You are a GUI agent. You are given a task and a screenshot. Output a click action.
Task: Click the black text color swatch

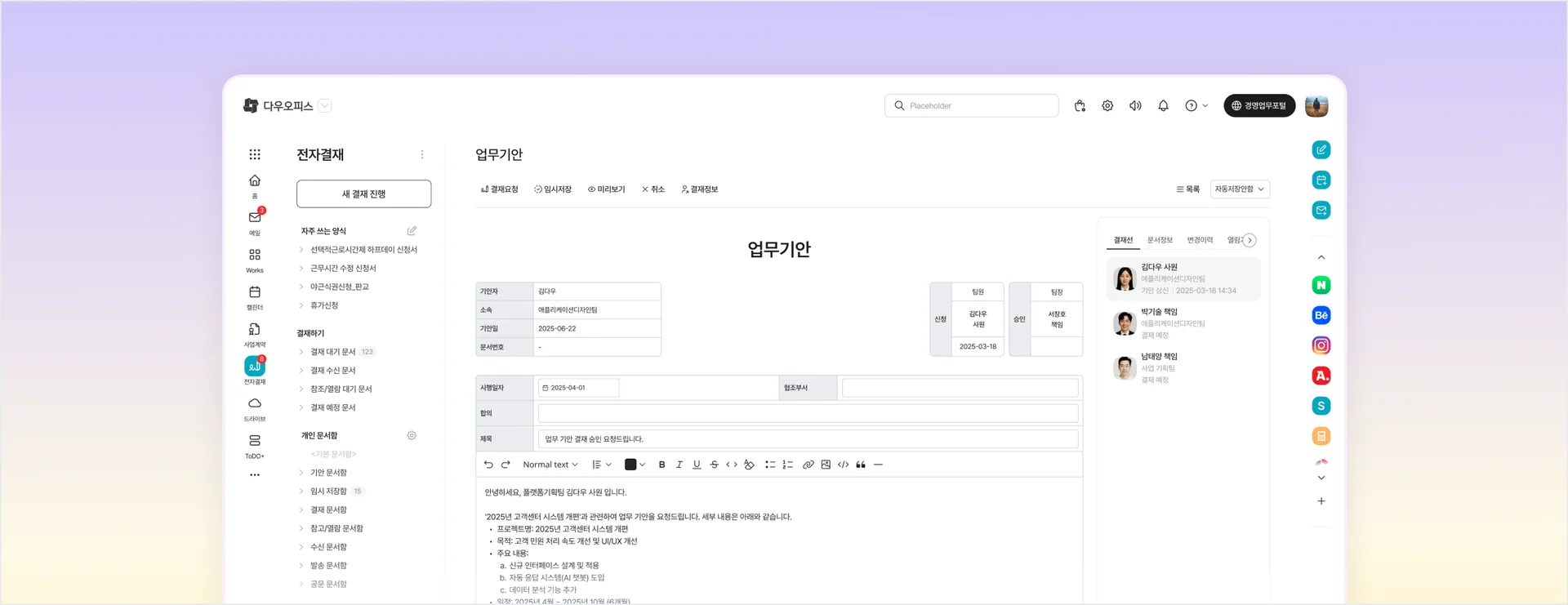pyautogui.click(x=630, y=465)
